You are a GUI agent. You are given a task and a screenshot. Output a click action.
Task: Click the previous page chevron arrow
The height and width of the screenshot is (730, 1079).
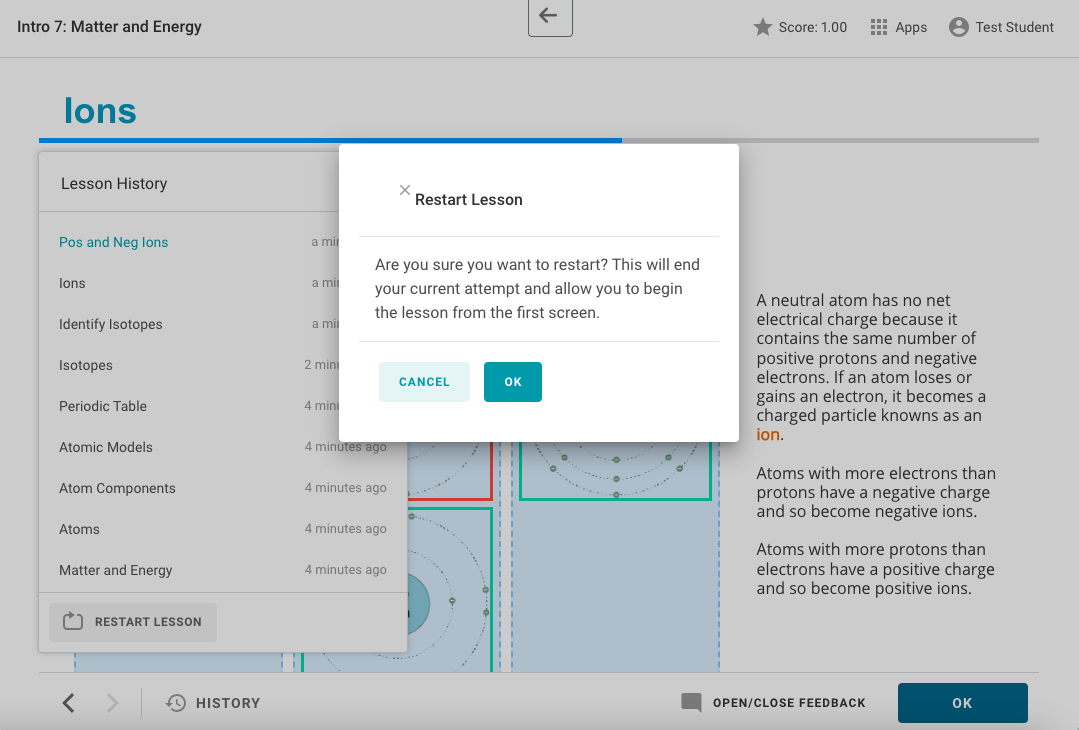(68, 703)
